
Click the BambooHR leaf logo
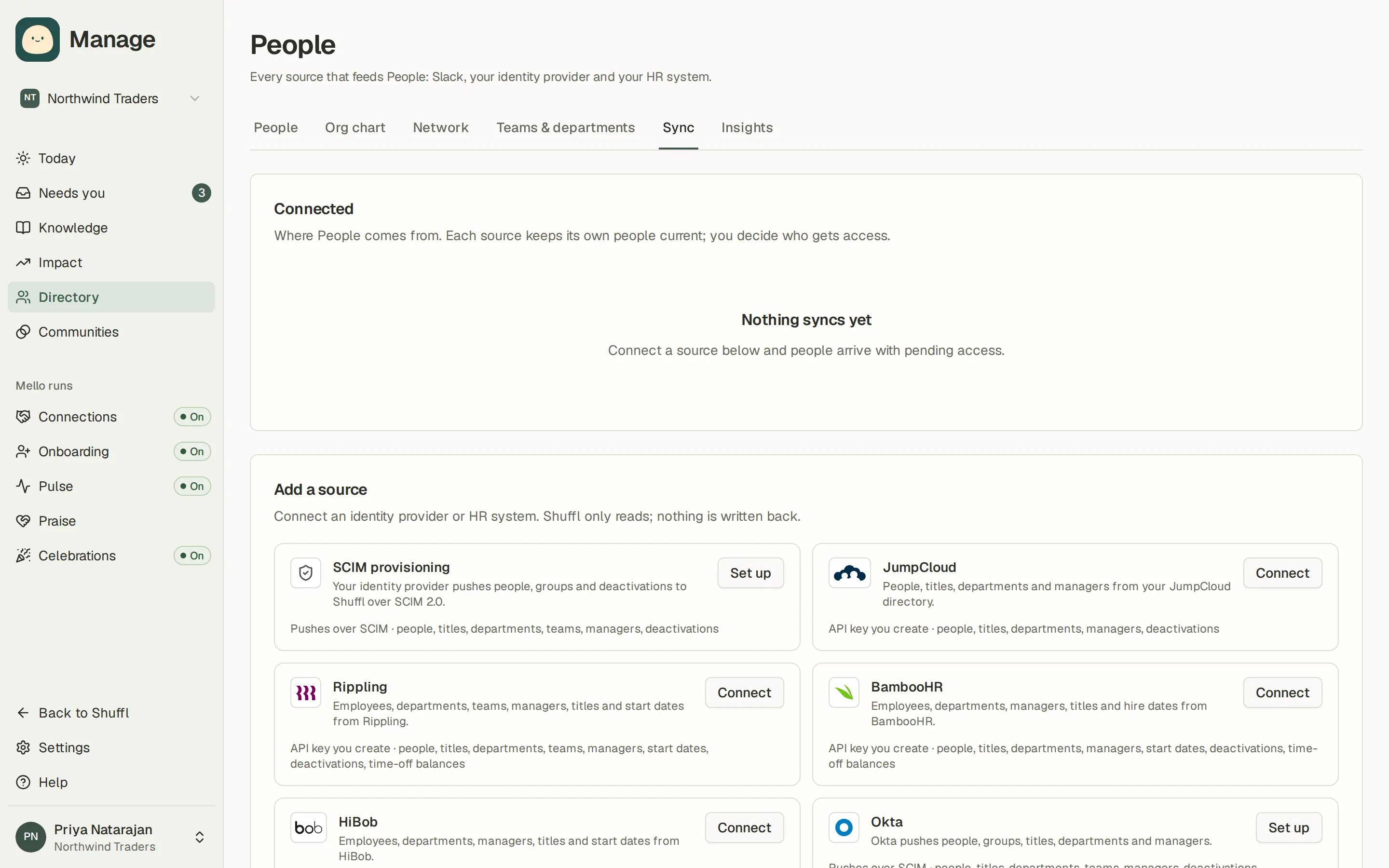point(844,693)
